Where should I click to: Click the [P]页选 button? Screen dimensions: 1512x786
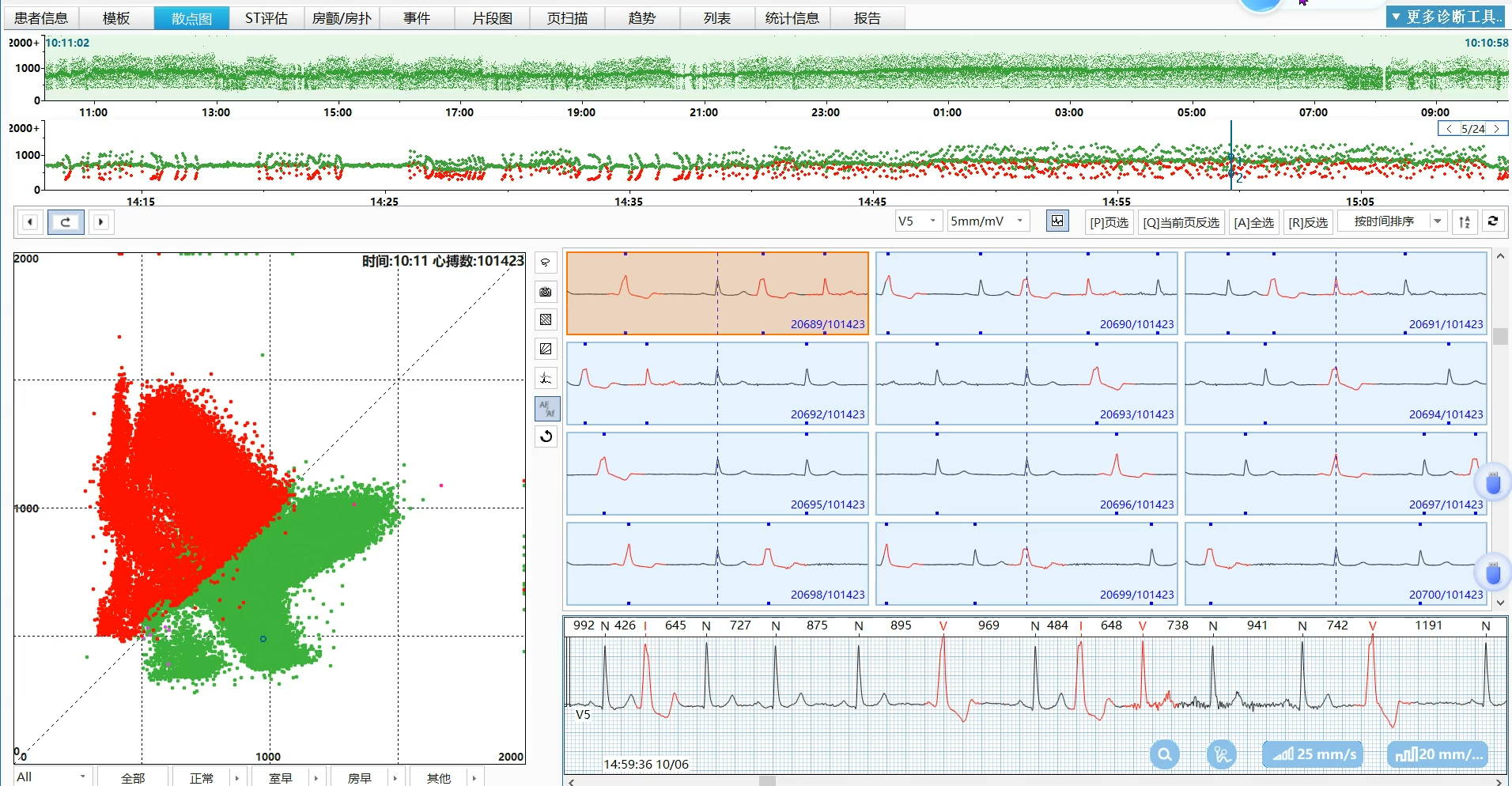coord(1109,222)
